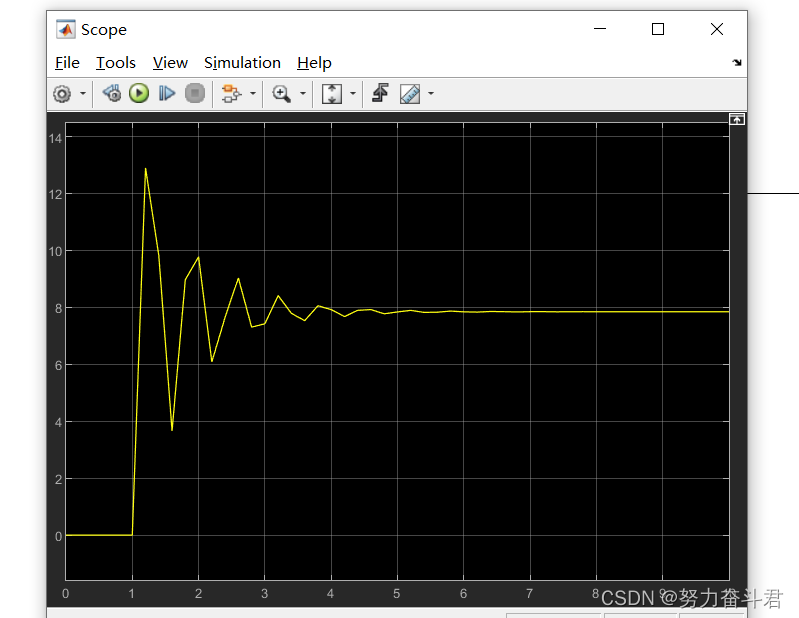Open the View menu
This screenshot has width=799, height=618.
(170, 63)
